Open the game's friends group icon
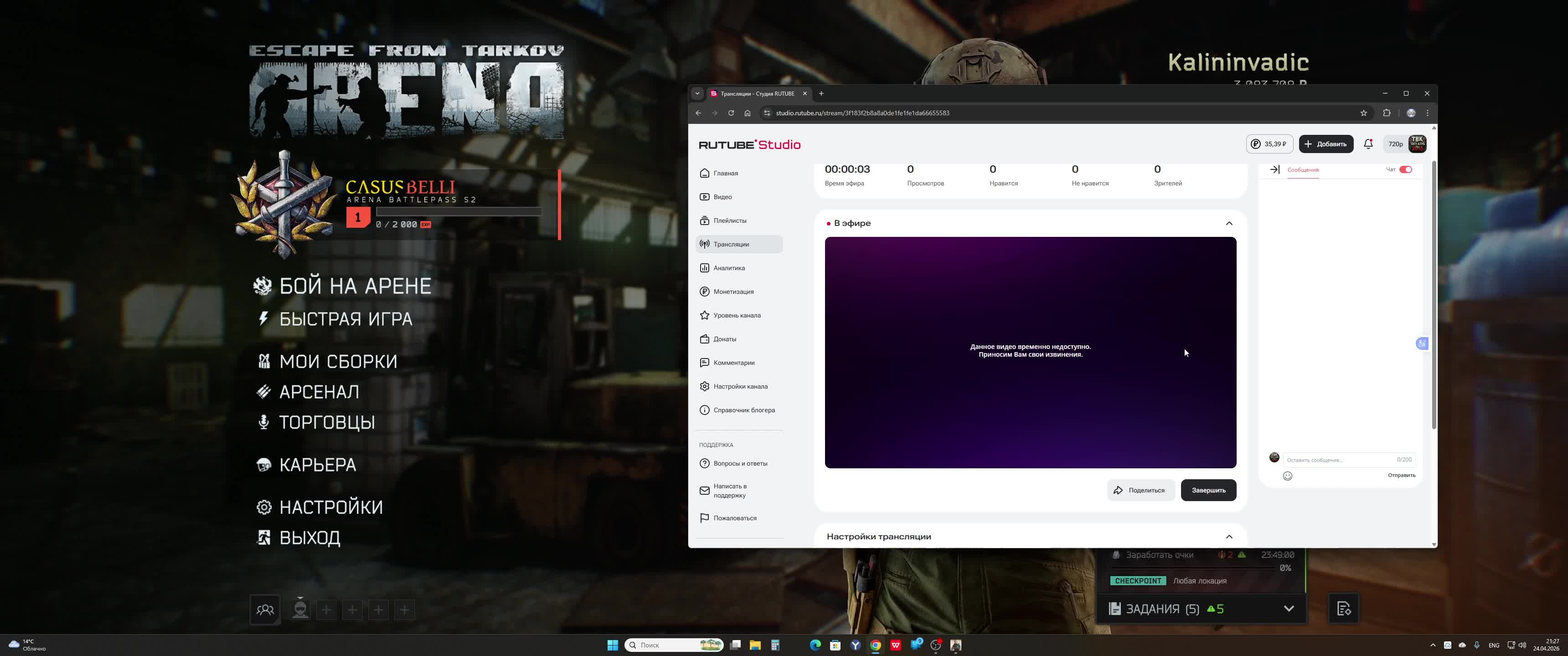The width and height of the screenshot is (1568, 656). (265, 610)
